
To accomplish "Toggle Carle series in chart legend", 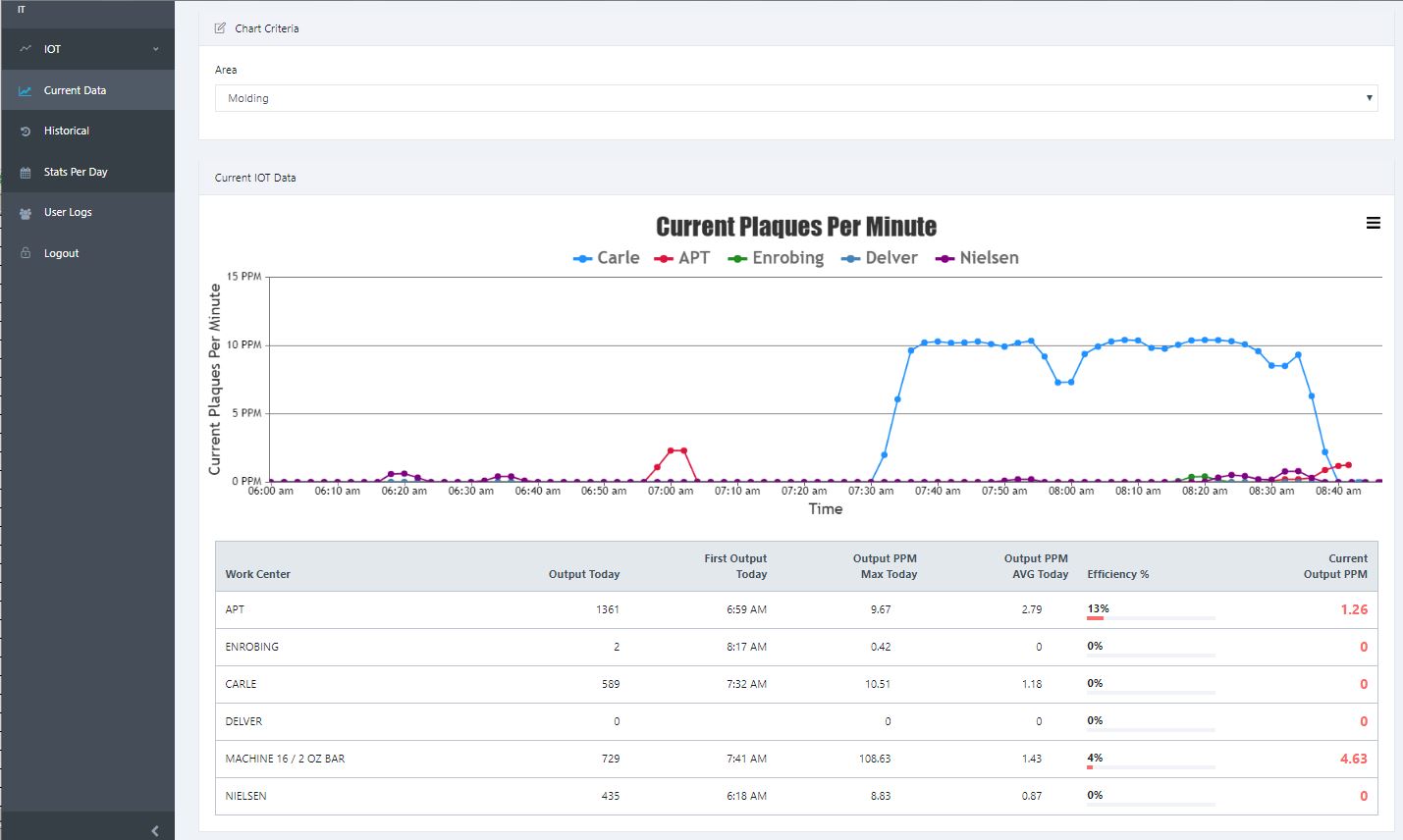I will click(x=607, y=258).
